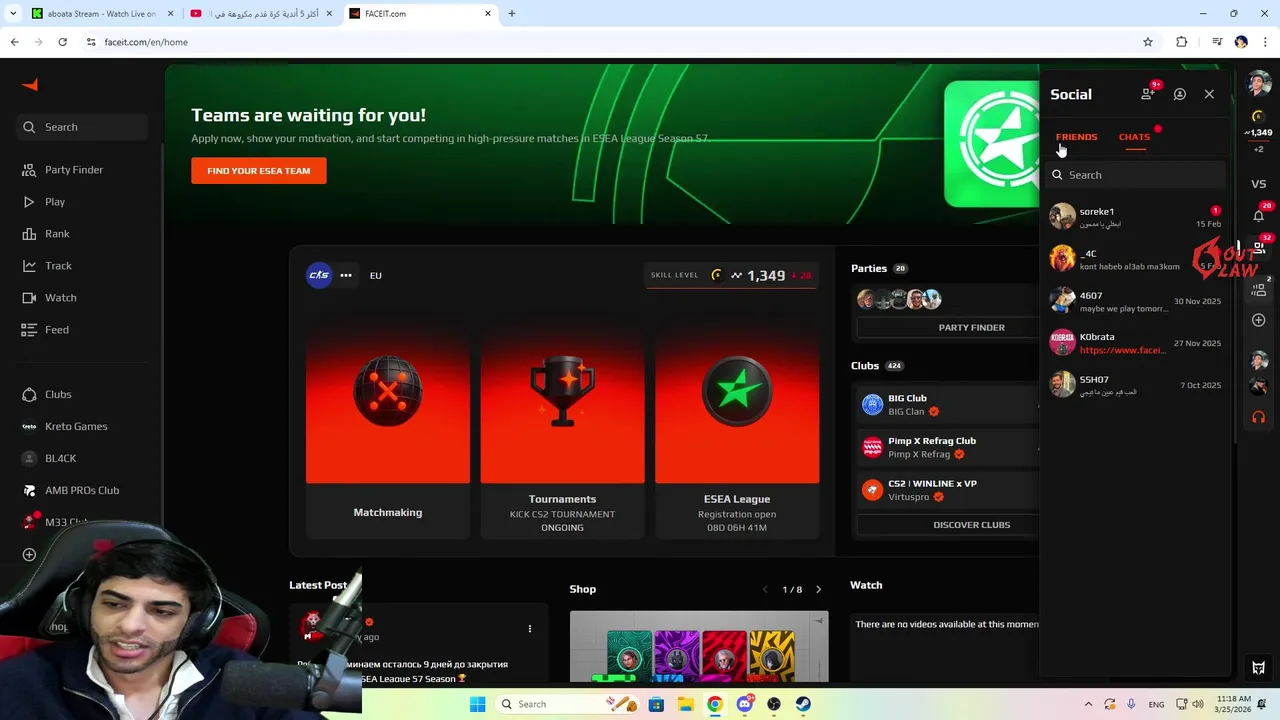Switch to the CHATS tab
1280x720 pixels.
tap(1134, 137)
